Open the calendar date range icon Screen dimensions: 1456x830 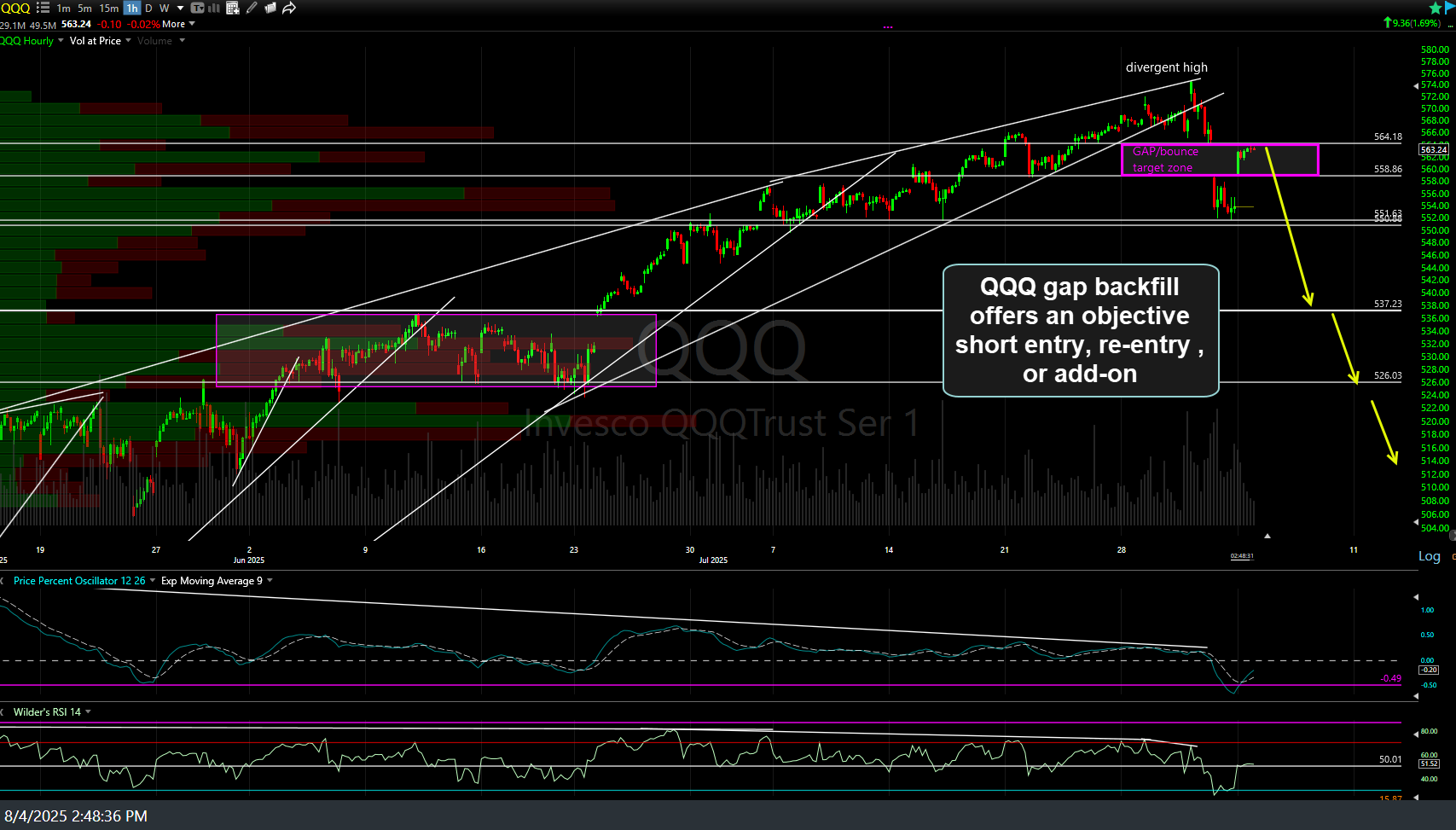tap(232, 8)
